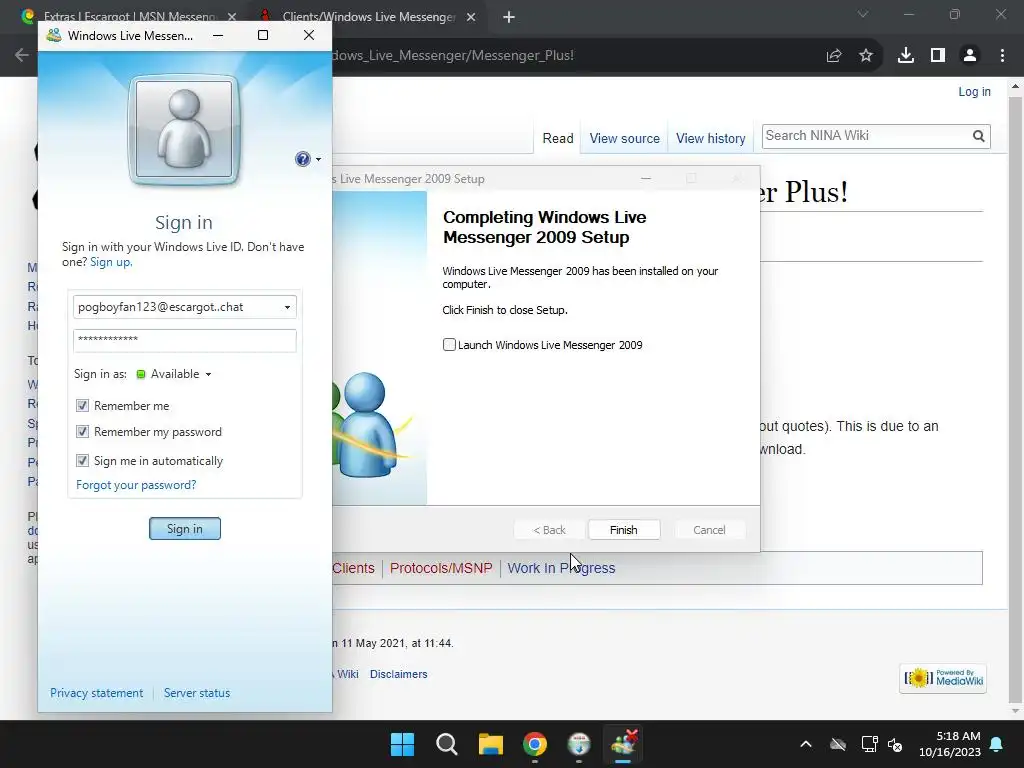Click the Back button in Setup wizard
Viewport: 1024px width, 768px height.
coord(549,530)
